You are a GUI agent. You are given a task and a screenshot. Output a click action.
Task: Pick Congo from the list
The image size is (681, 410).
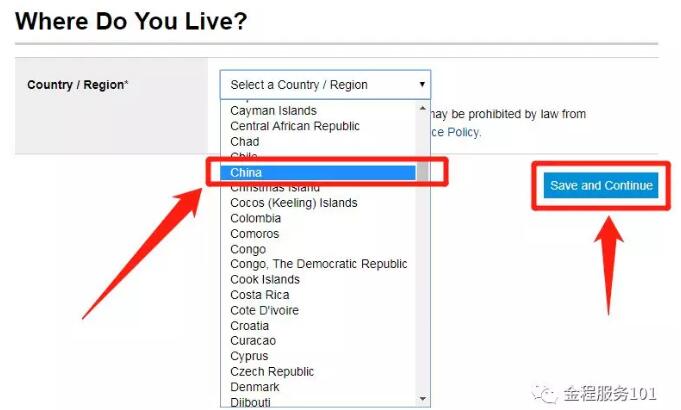coord(248,249)
